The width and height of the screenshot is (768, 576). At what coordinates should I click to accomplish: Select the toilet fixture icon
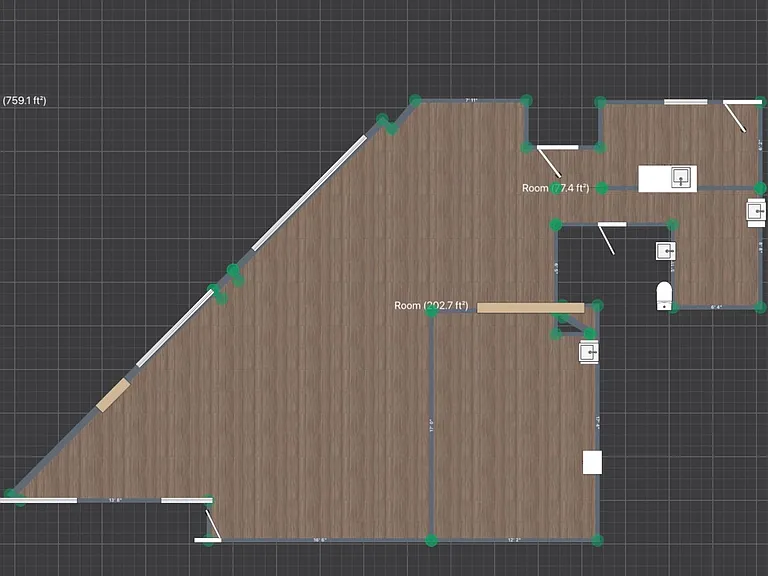pos(664,296)
